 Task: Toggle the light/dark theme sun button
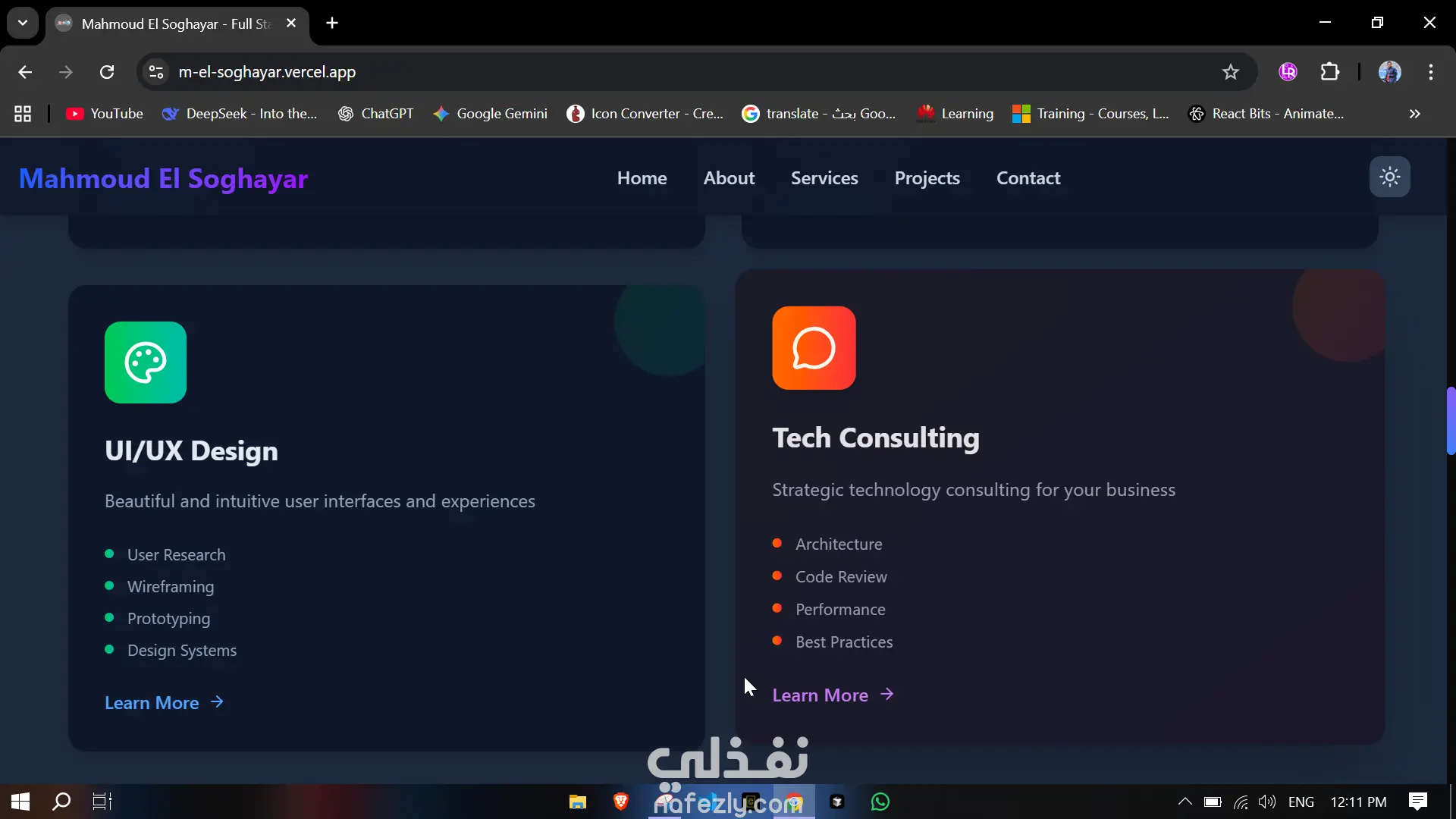(1389, 177)
